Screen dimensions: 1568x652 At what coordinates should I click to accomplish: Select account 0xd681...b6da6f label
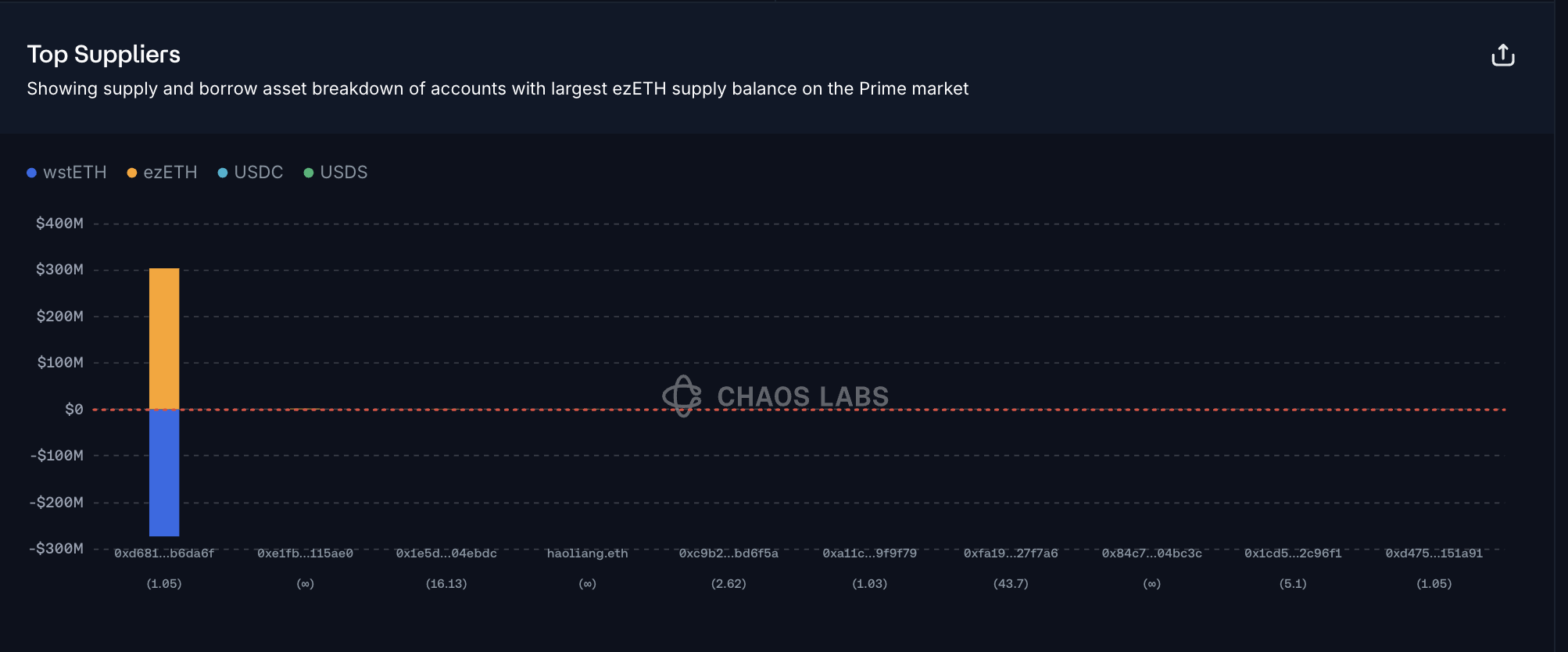pyautogui.click(x=164, y=553)
